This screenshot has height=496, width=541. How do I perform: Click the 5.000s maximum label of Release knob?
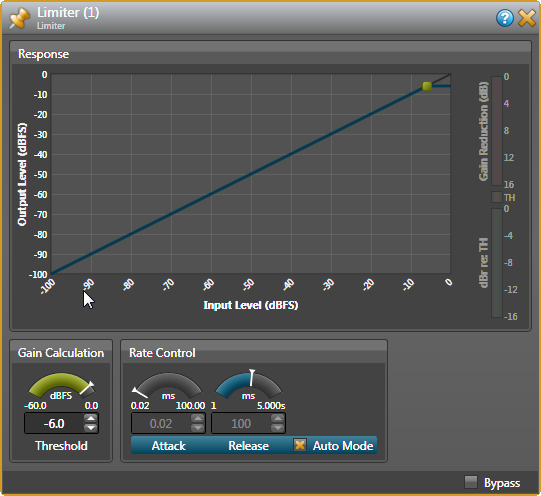(271, 405)
